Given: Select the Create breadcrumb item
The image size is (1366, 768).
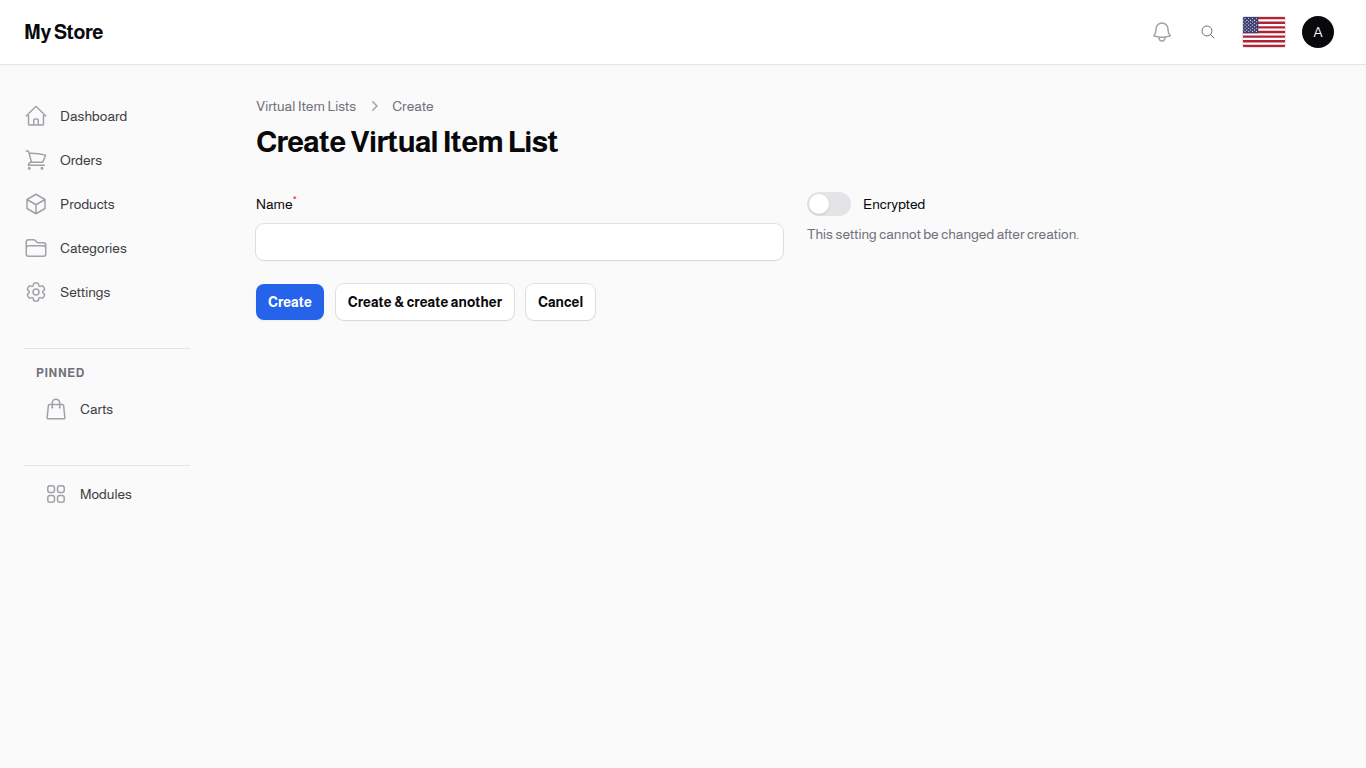Looking at the screenshot, I should 413,106.
